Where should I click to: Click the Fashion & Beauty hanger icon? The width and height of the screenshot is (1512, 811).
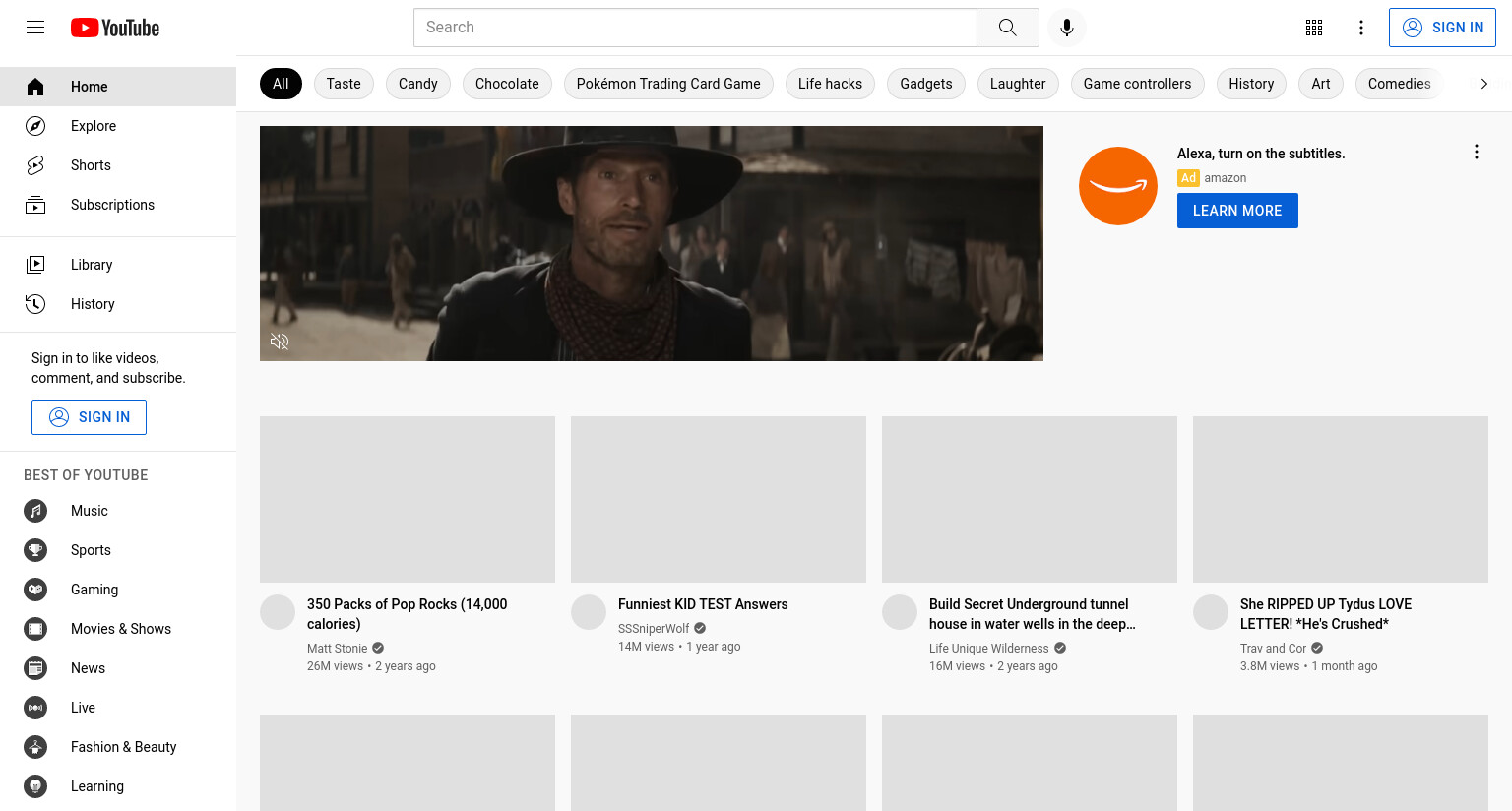[x=35, y=747]
